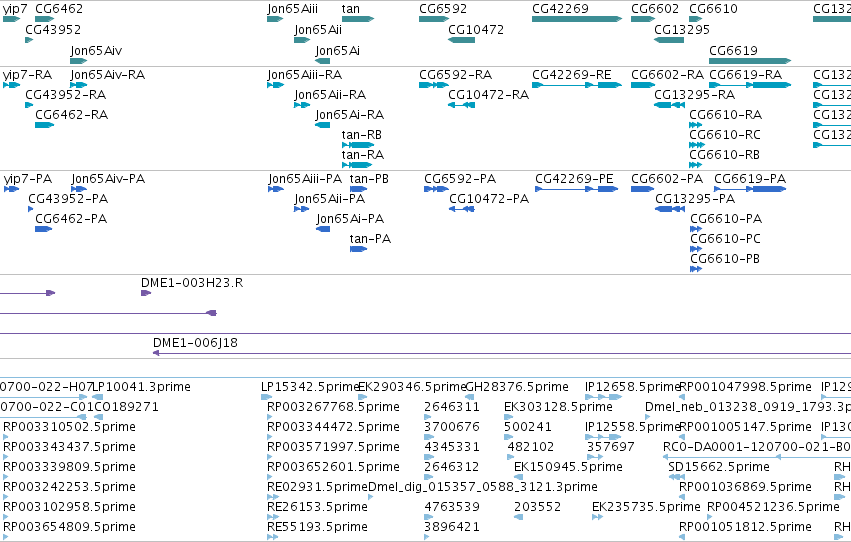Click the CG42269-PE protein
851x542 pixels.
(x=576, y=189)
